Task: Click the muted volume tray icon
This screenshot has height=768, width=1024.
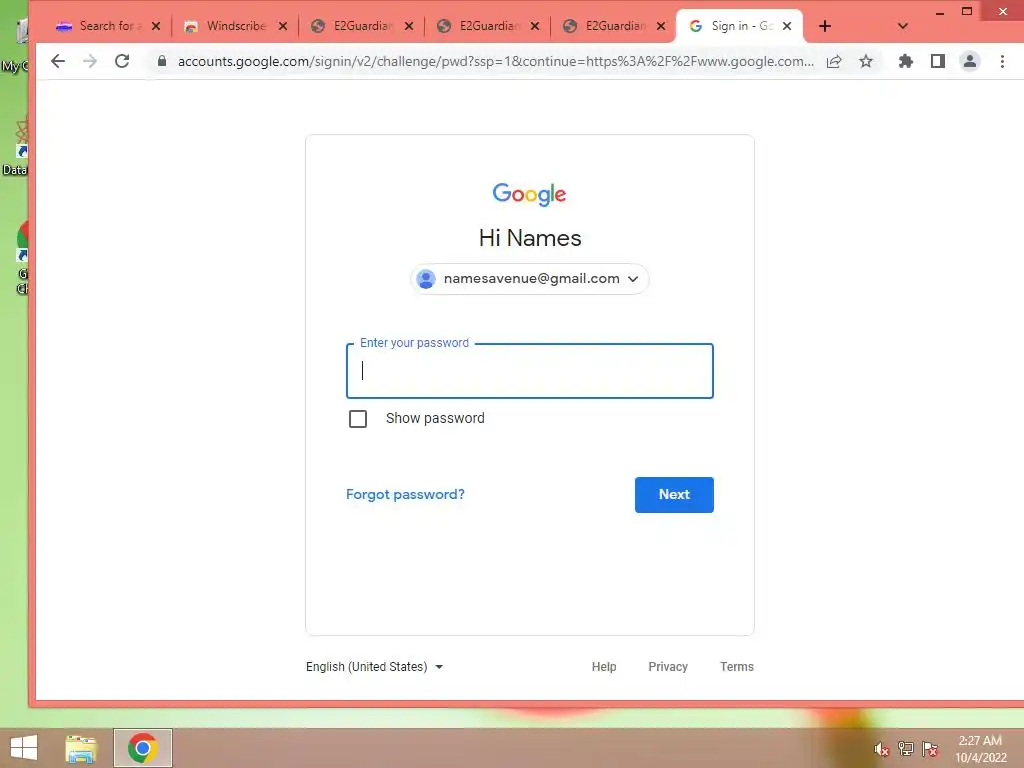Action: [881, 749]
